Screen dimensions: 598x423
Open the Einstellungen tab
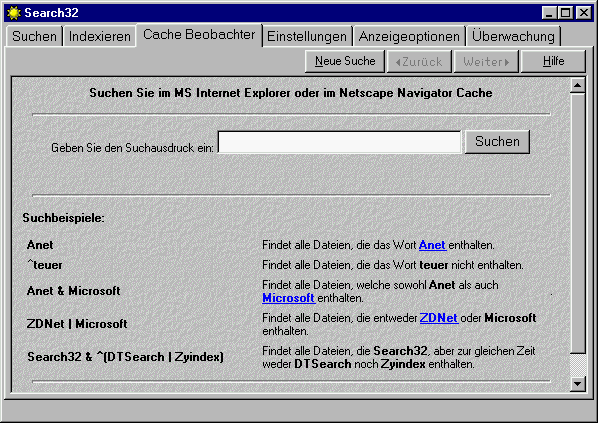pos(307,36)
